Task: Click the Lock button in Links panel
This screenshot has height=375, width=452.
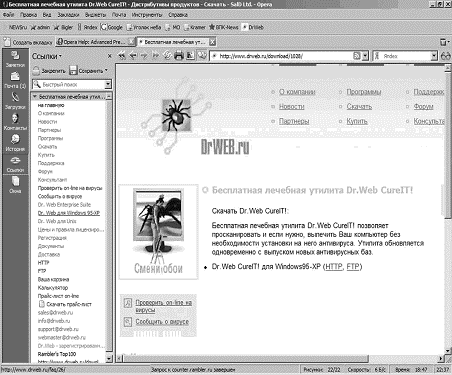Action: [x=49, y=71]
